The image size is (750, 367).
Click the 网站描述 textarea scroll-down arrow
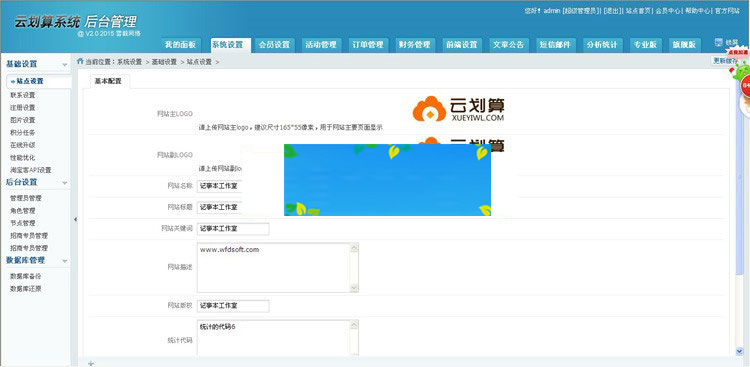tap(354, 287)
